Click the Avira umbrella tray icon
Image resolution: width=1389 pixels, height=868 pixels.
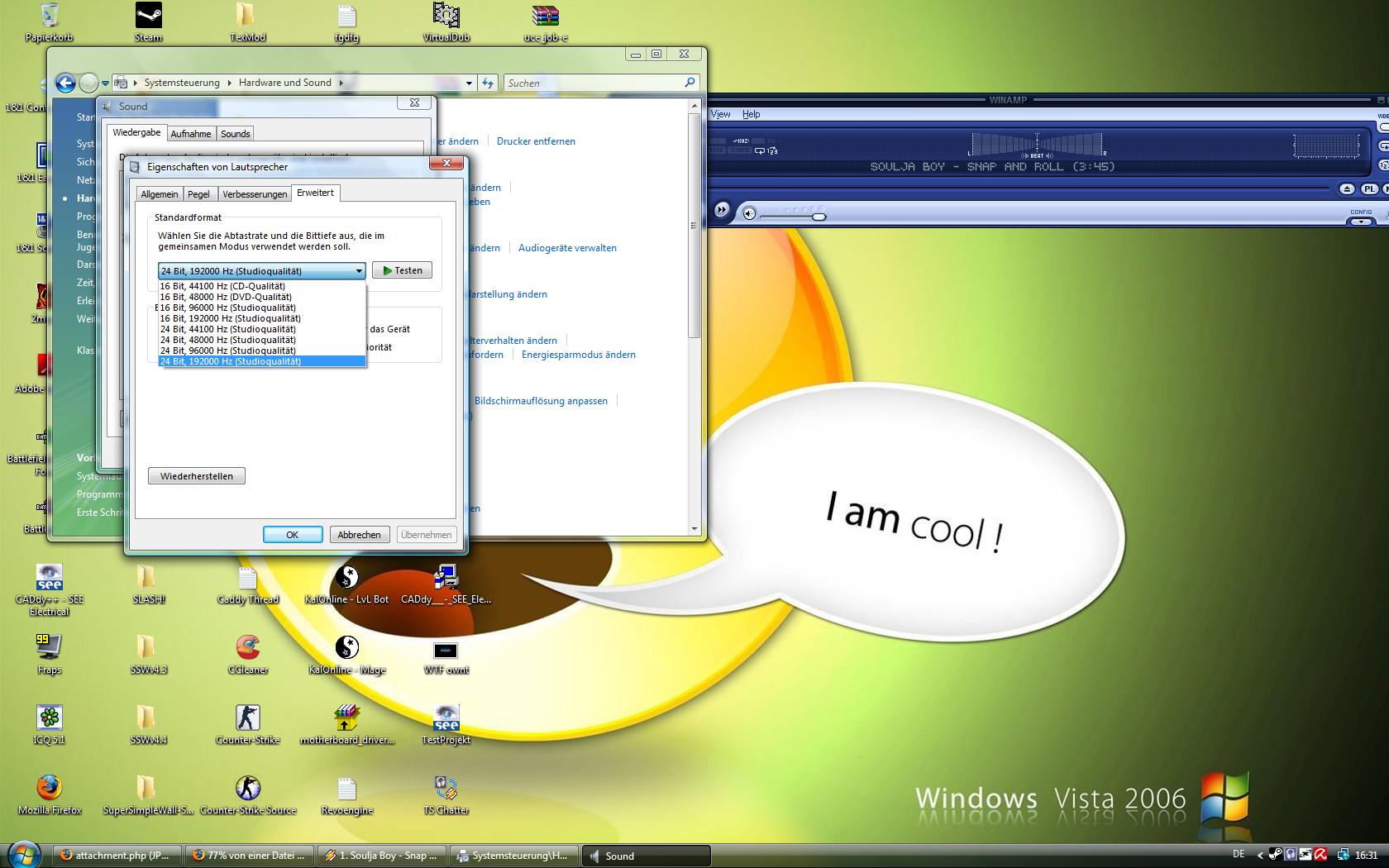coord(1322,855)
